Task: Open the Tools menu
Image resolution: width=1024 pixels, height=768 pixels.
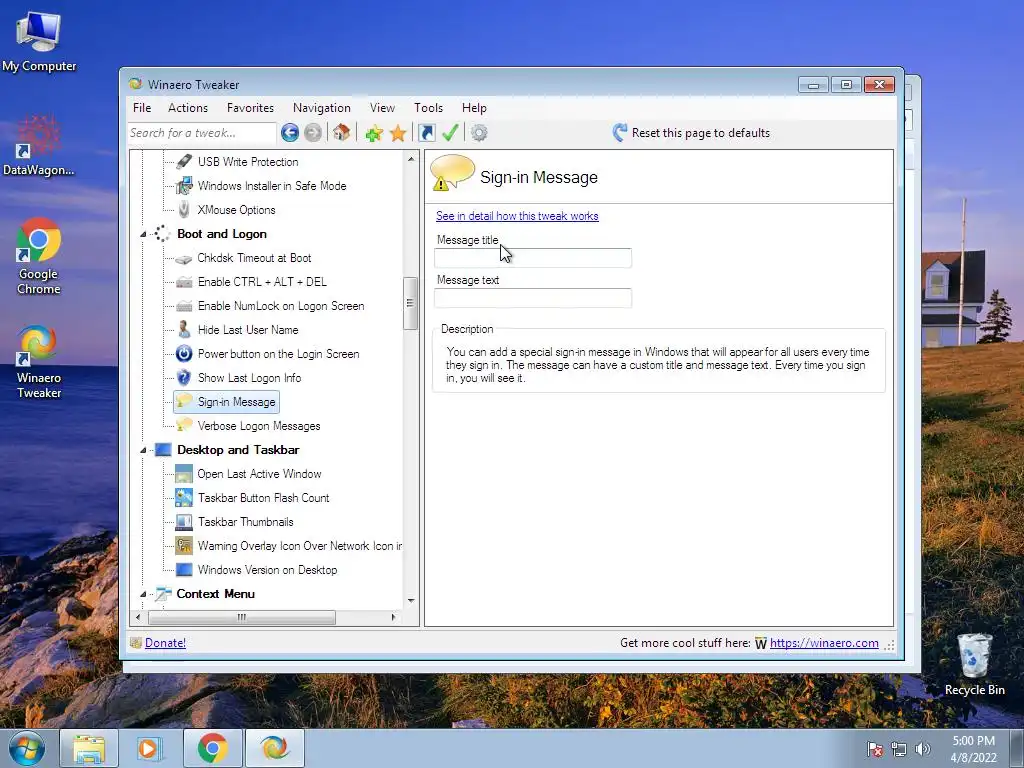Action: [428, 108]
